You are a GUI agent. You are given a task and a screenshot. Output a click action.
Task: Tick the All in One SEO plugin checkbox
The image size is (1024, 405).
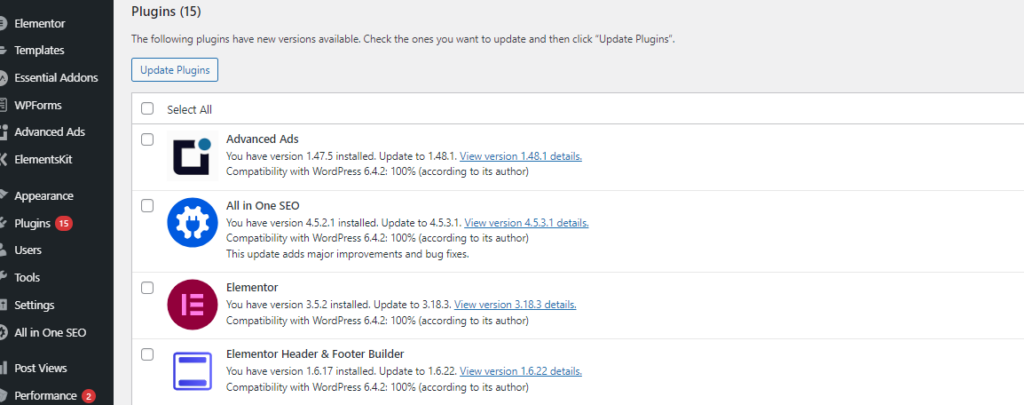[x=148, y=206]
